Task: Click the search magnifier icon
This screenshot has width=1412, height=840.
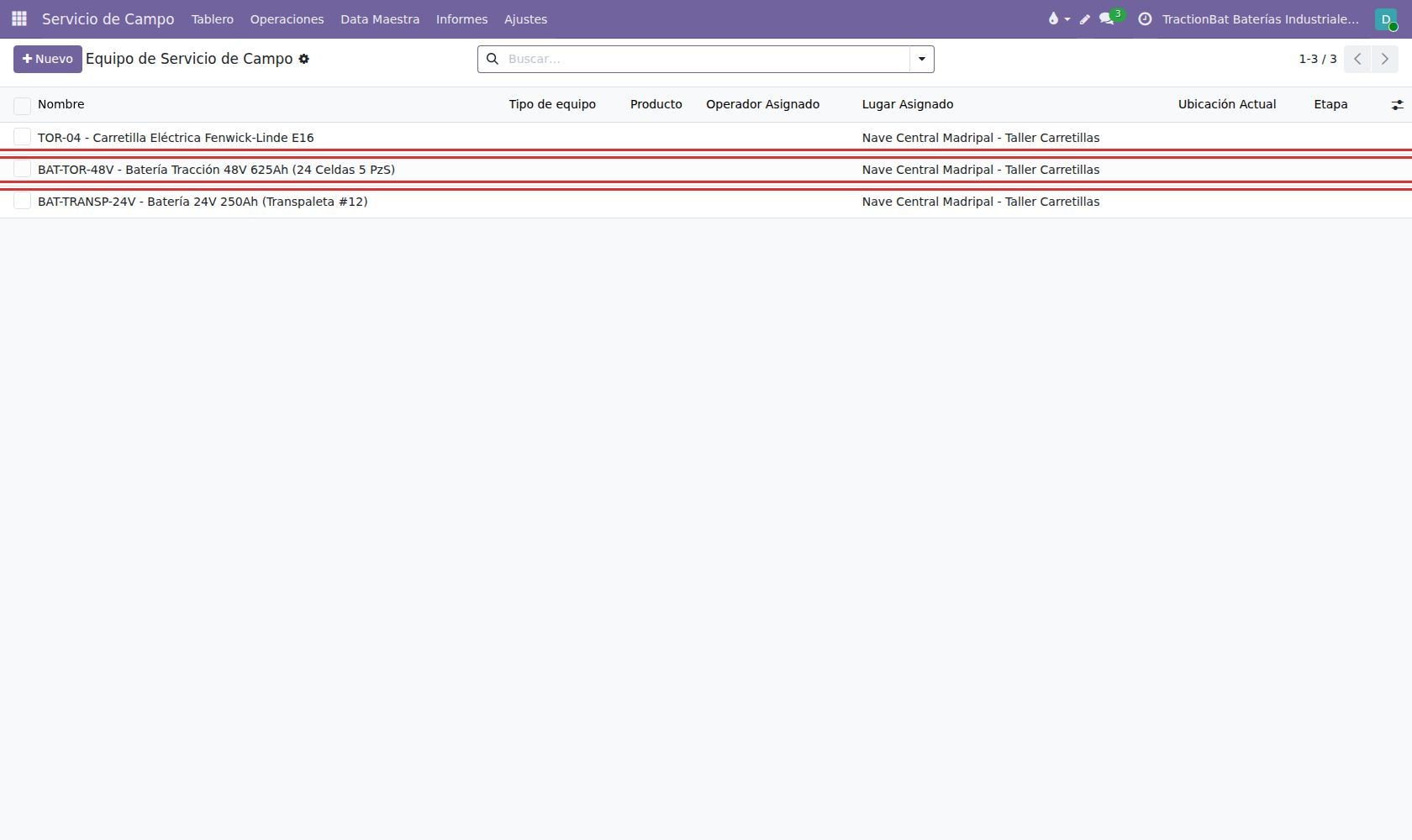Action: (x=493, y=59)
